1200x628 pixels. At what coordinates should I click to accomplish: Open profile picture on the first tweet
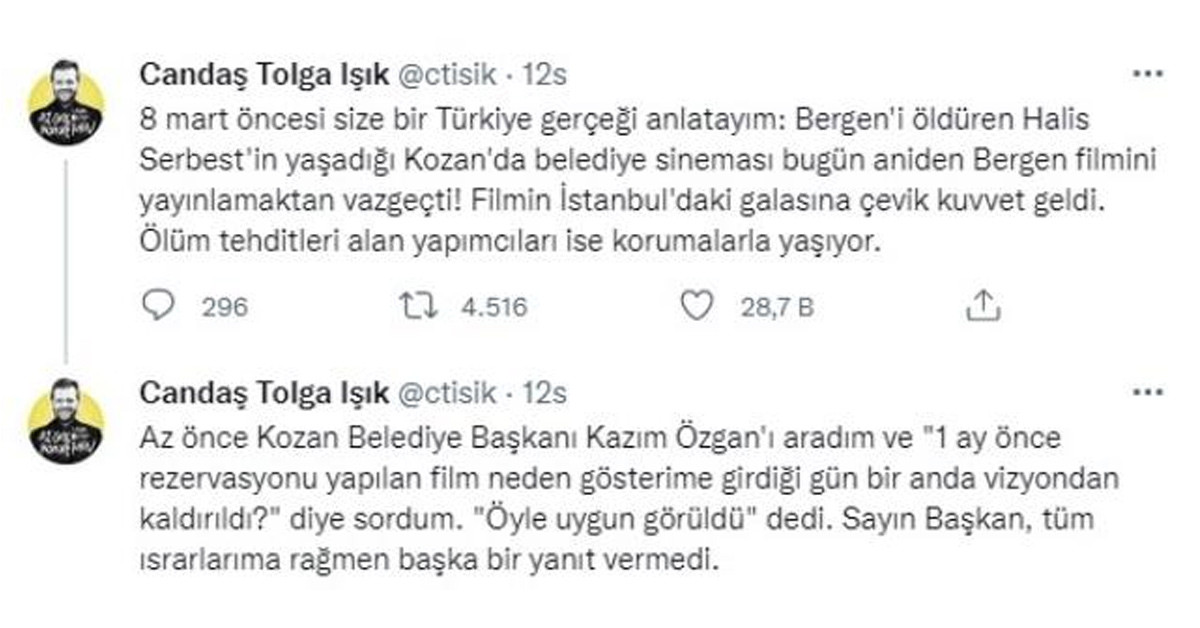click(x=66, y=103)
